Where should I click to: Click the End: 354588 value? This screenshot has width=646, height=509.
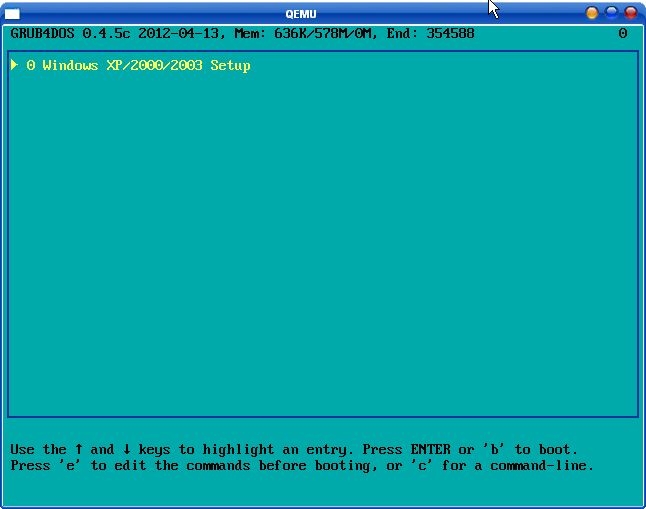click(x=431, y=33)
